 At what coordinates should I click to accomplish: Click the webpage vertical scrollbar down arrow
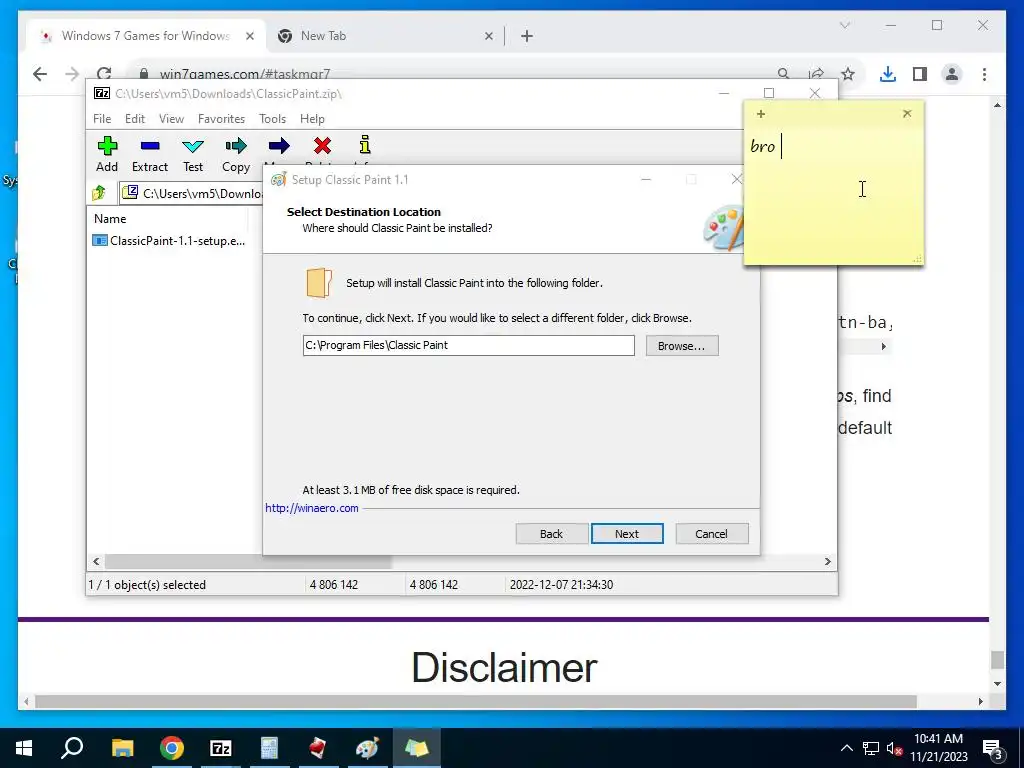(x=997, y=684)
